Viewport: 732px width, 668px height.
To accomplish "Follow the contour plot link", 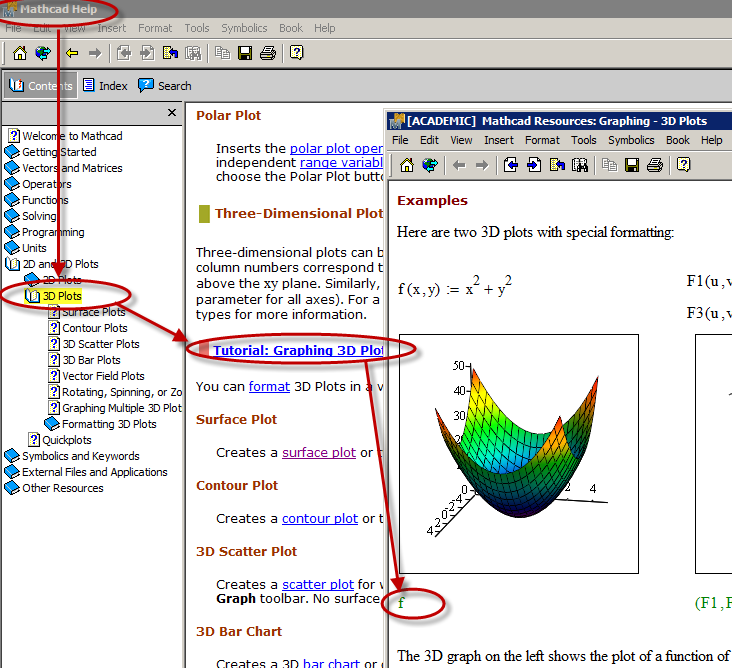I will (320, 519).
